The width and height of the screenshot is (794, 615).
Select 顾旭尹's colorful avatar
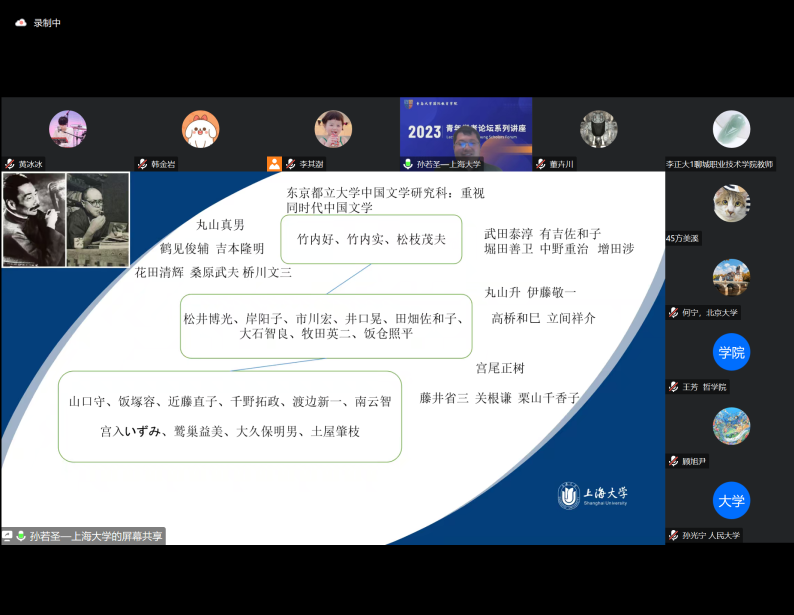point(731,426)
